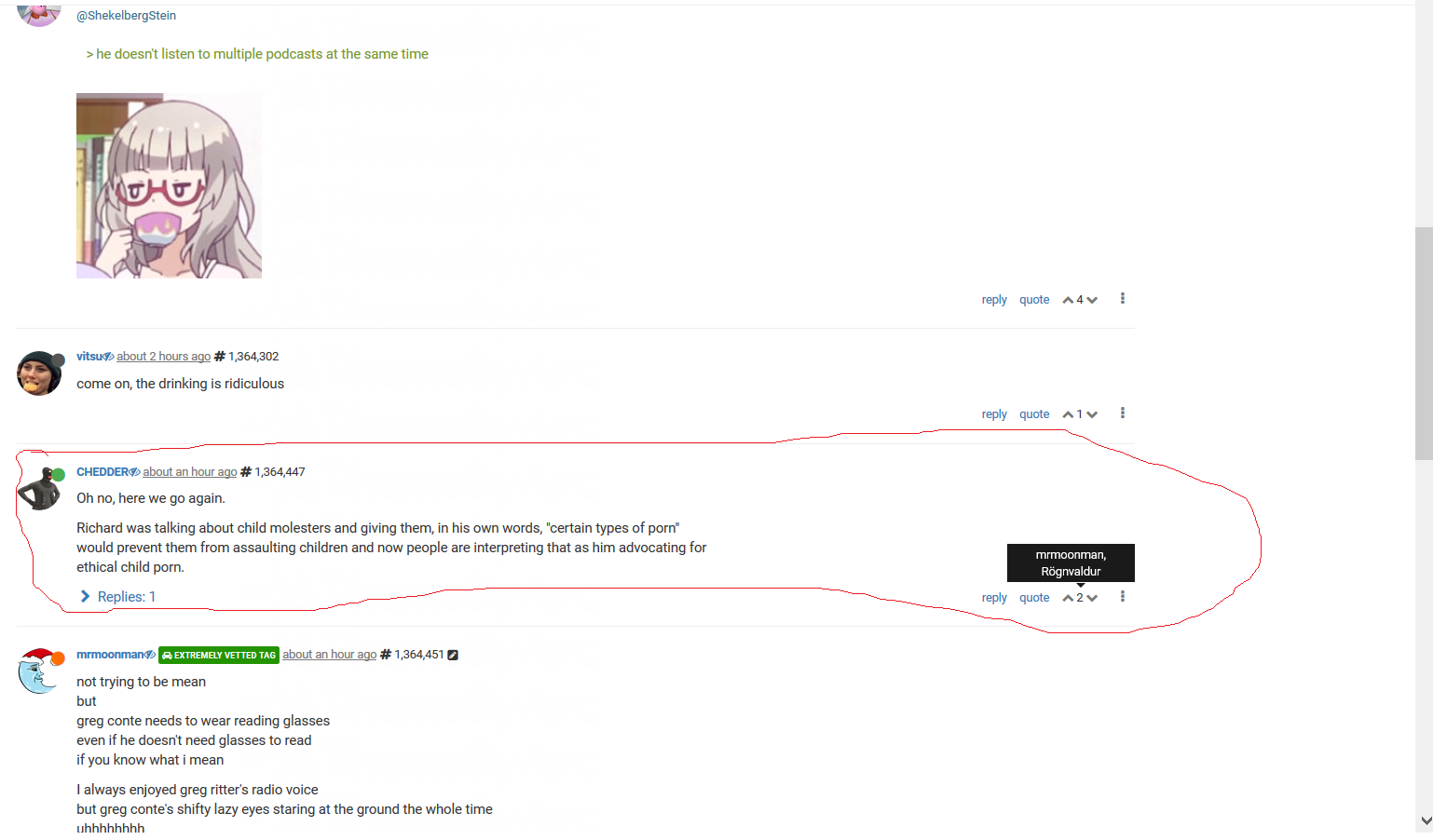Click the edited pencil icon after post 1,364,451

[x=453, y=655]
